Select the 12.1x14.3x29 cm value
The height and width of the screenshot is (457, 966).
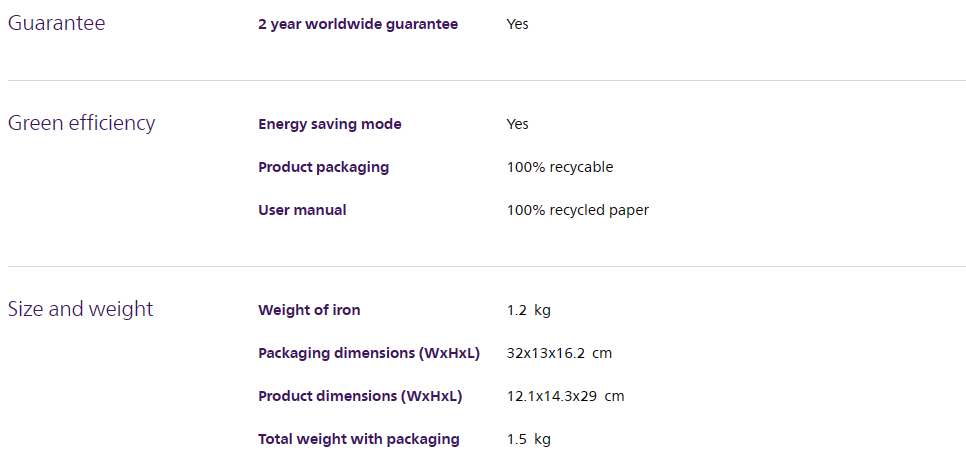point(566,397)
